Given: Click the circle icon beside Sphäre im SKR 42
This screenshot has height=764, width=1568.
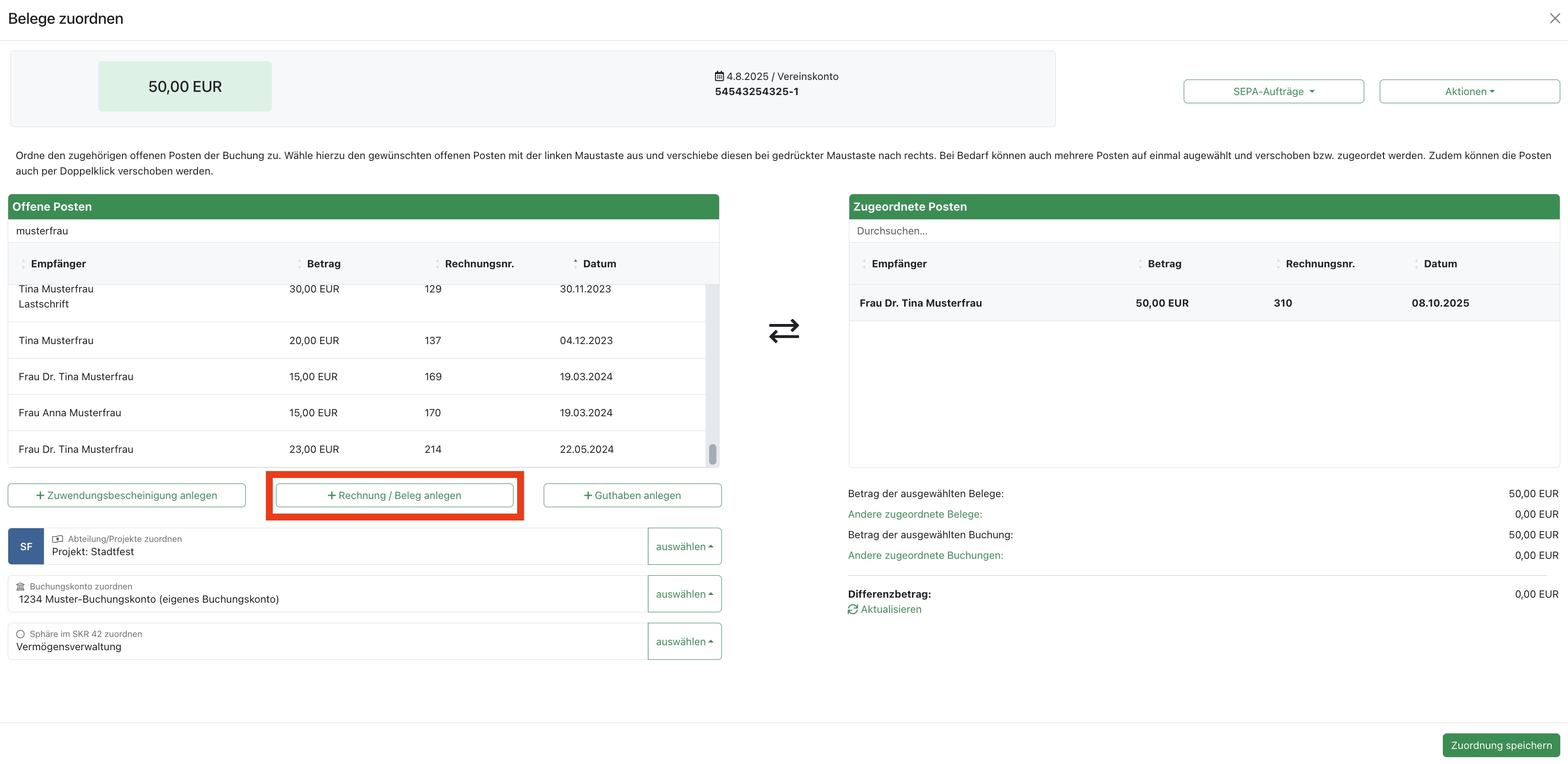Looking at the screenshot, I should [x=21, y=634].
